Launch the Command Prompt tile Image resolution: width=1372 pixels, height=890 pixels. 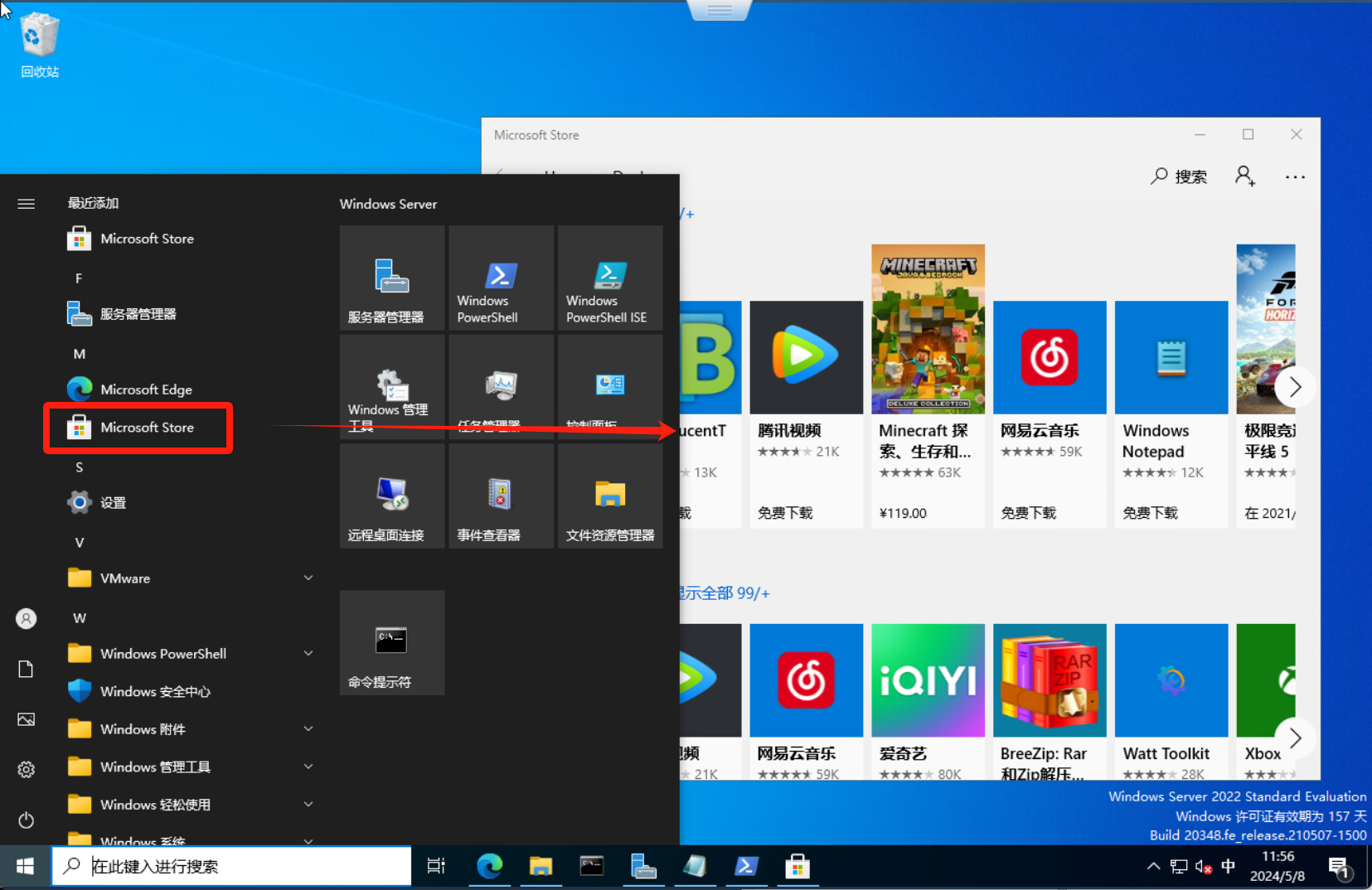[391, 643]
